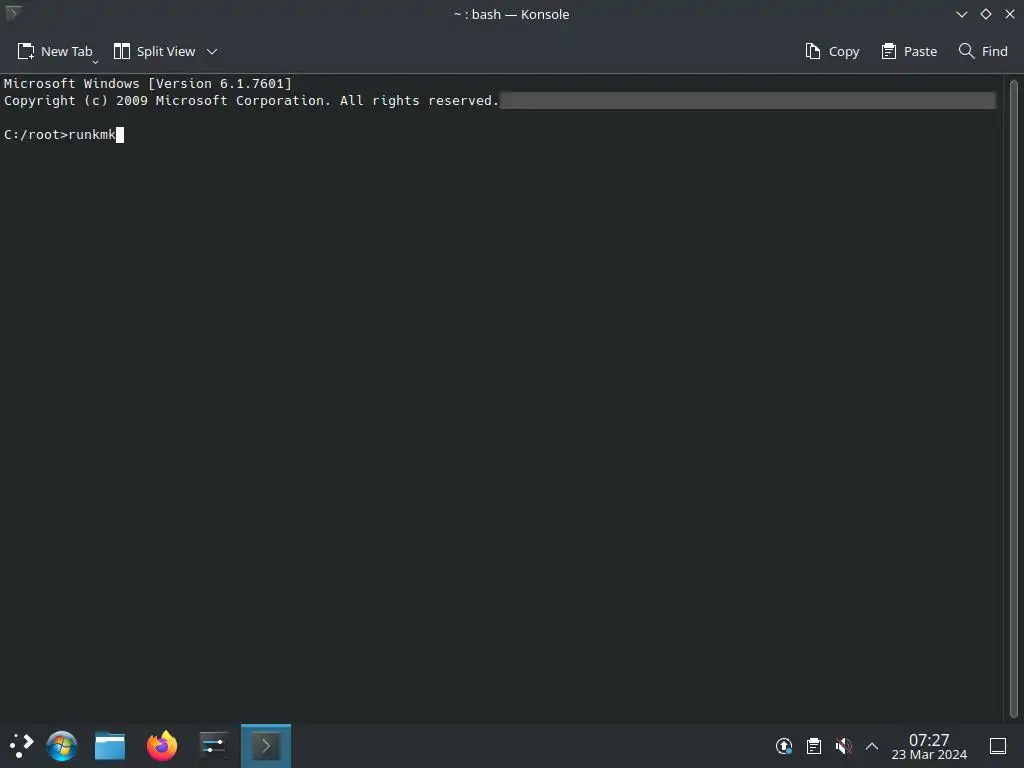This screenshot has width=1024, height=768.
Task: Launch Firefox from the taskbar
Action: pyautogui.click(x=162, y=746)
